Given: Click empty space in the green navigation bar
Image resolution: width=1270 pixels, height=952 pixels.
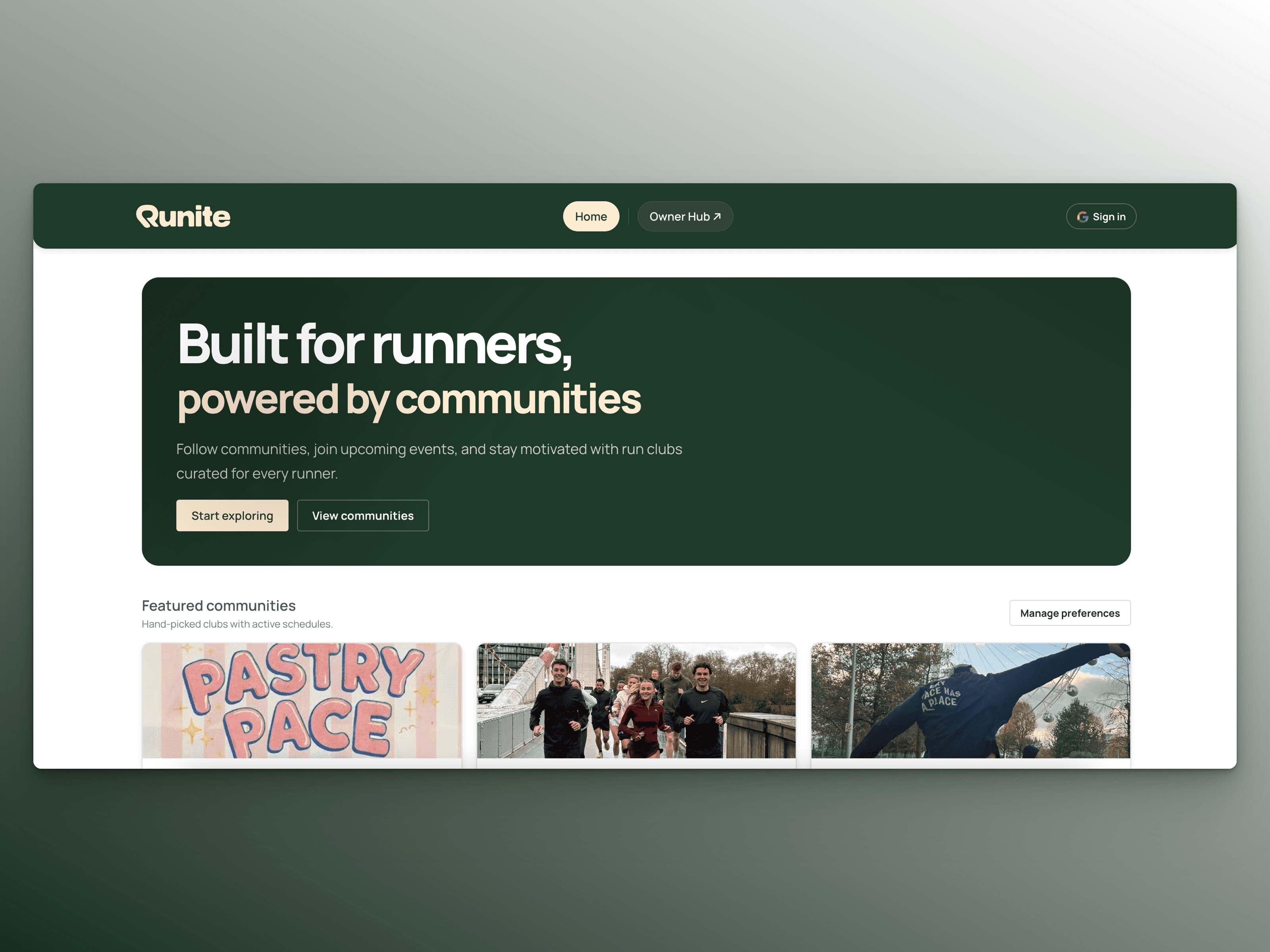Looking at the screenshot, I should tap(896, 216).
